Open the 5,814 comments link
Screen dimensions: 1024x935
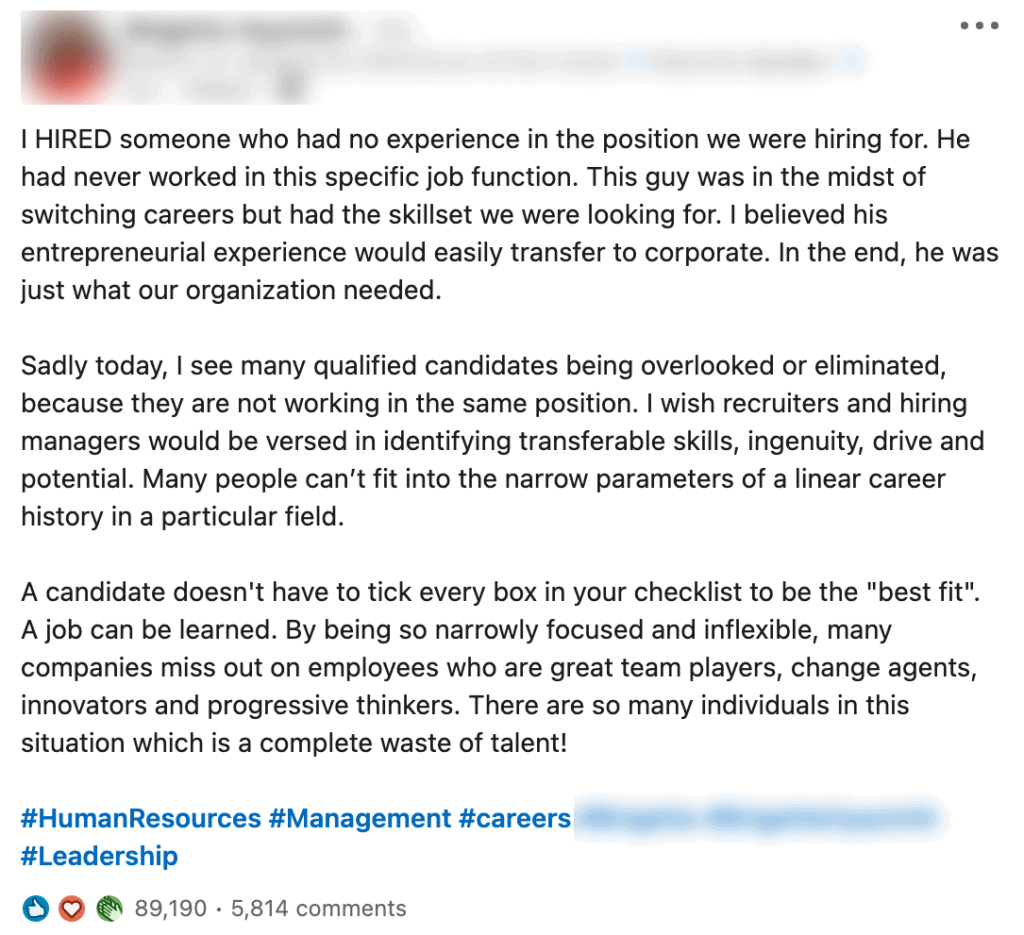(x=319, y=909)
